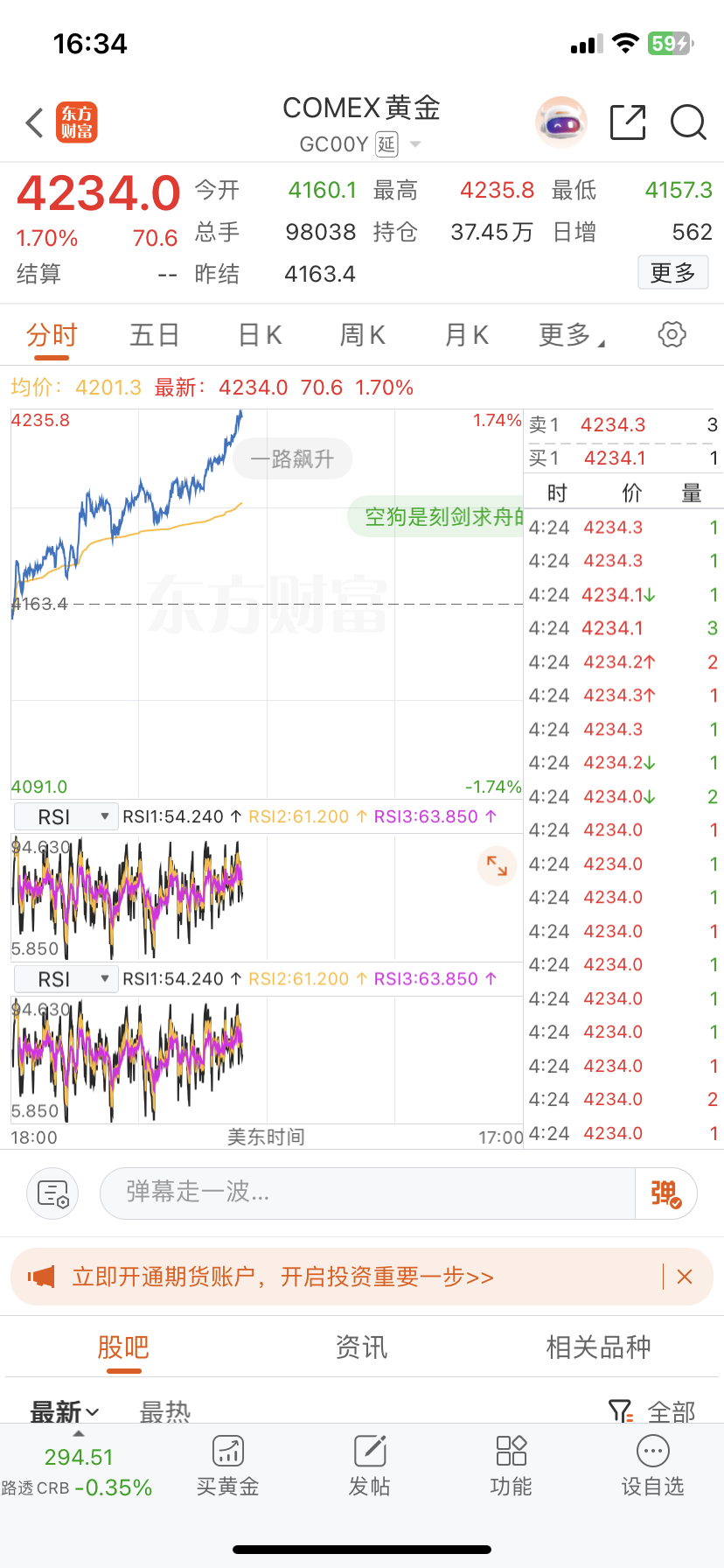Switch to the 月K tab
Viewport: 724px width, 1568px height.
click(466, 334)
